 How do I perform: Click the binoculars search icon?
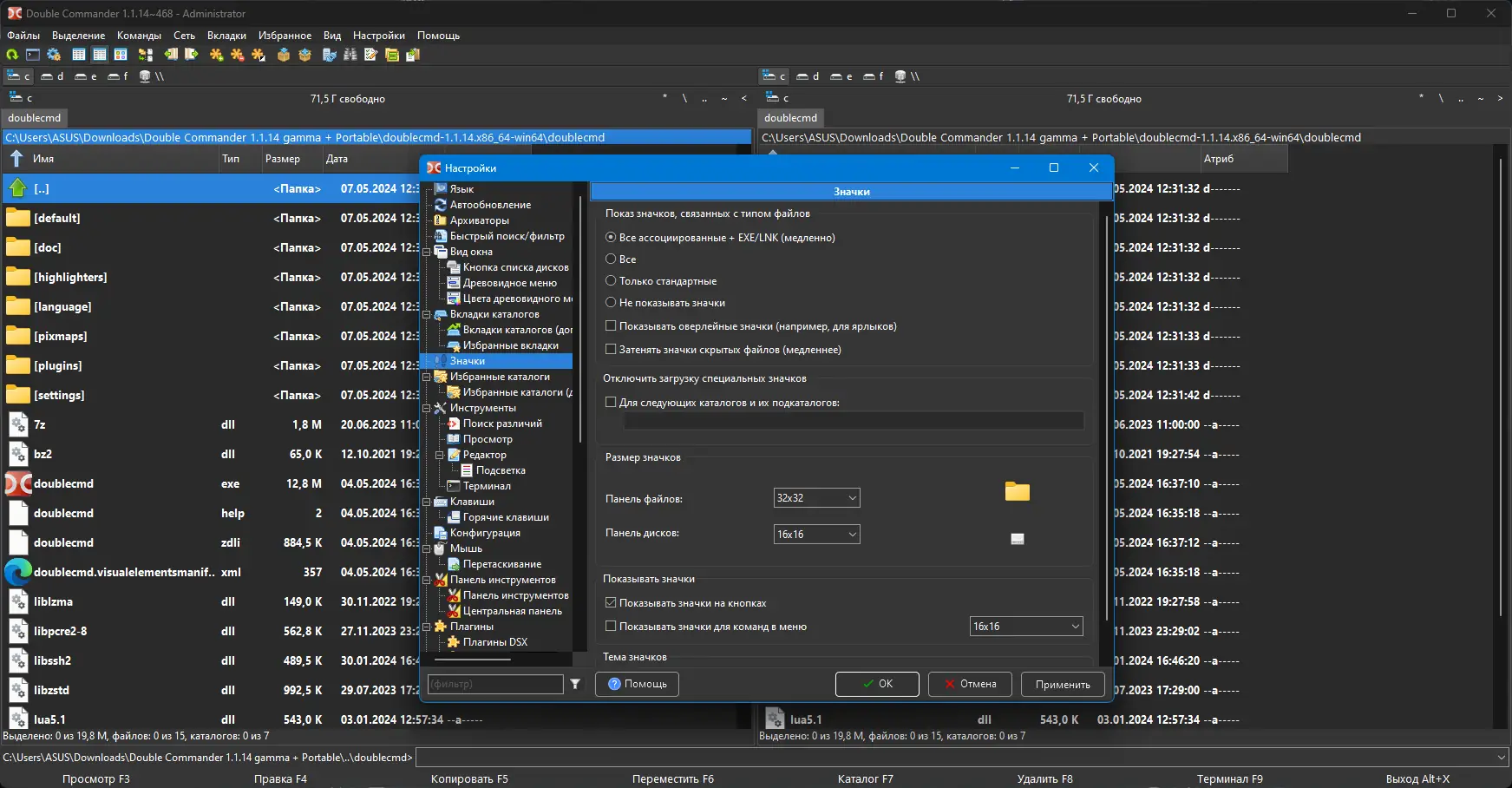(x=350, y=55)
